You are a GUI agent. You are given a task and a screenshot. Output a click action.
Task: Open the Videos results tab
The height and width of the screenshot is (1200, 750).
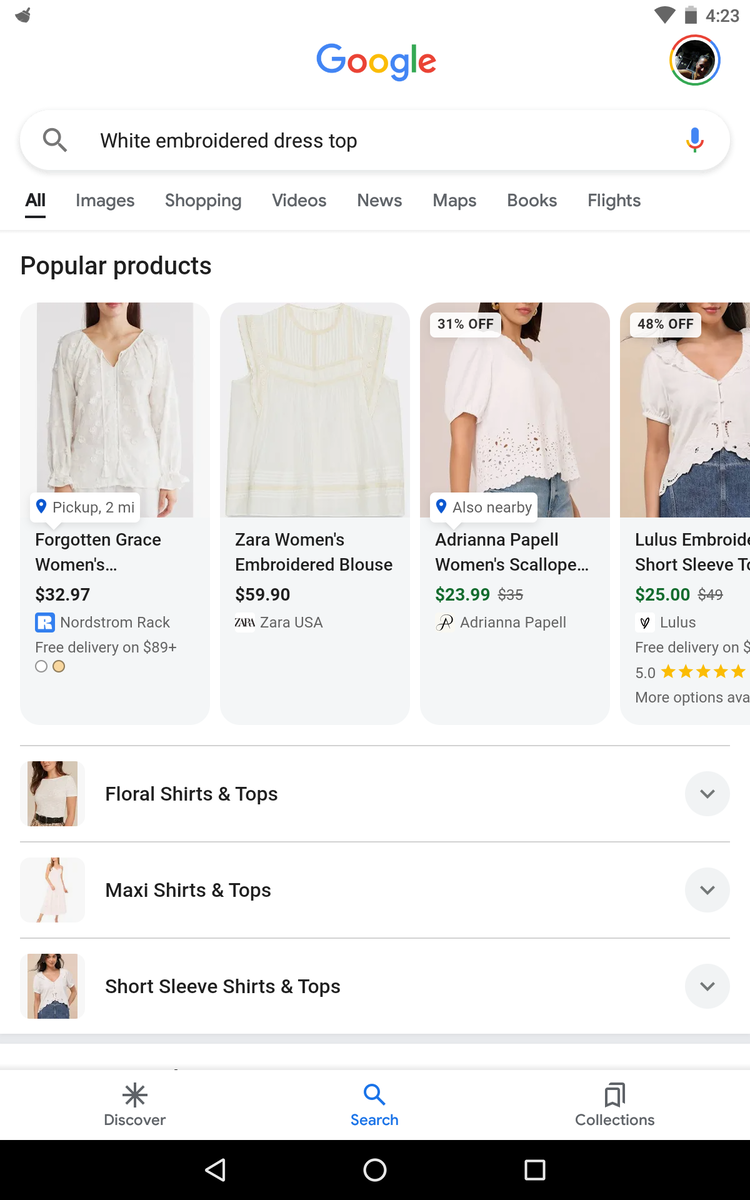pos(299,201)
